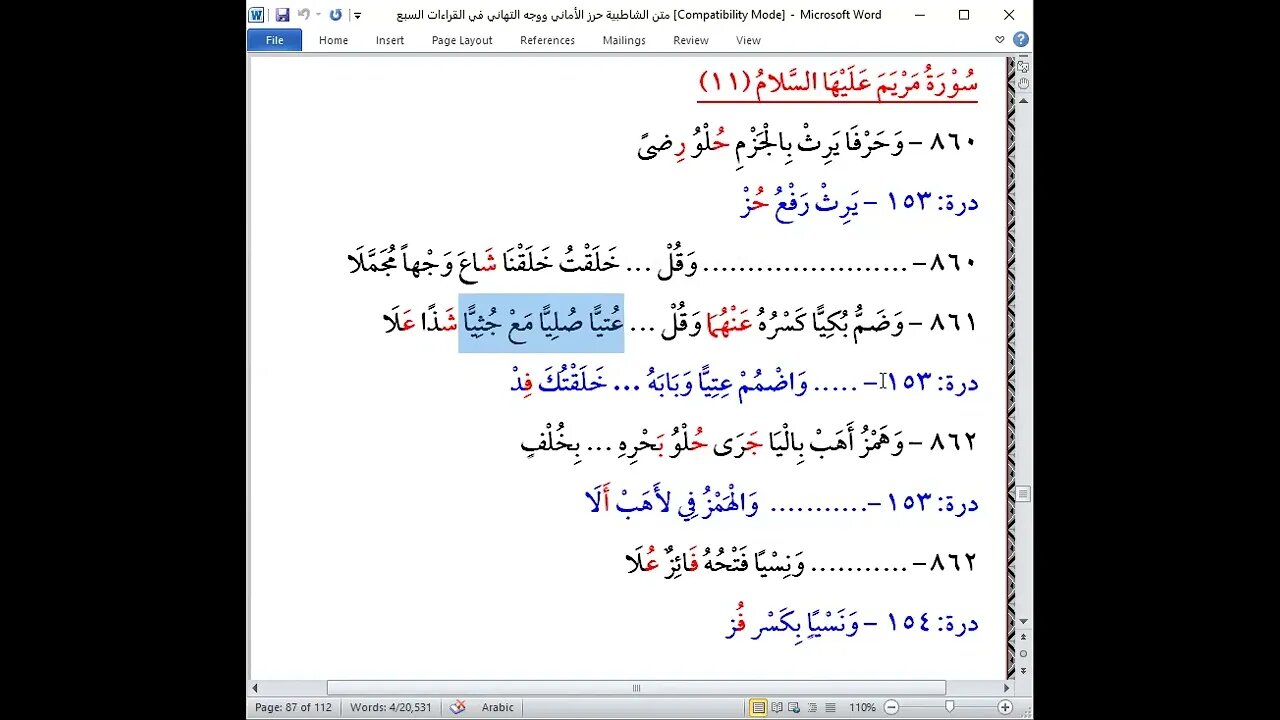This screenshot has width=1280, height=720.
Task: Open the Mailings tab
Action: coord(624,40)
